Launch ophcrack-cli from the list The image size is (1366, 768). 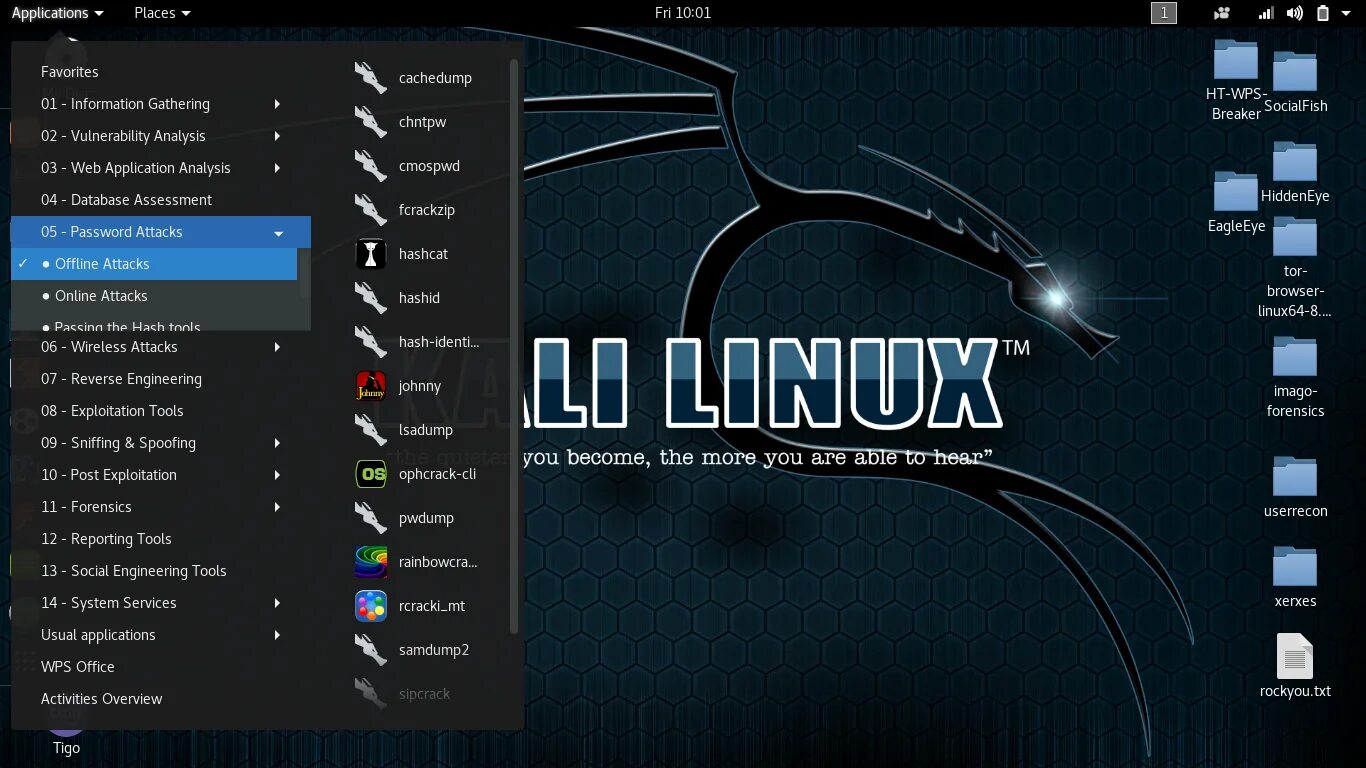pos(414,474)
